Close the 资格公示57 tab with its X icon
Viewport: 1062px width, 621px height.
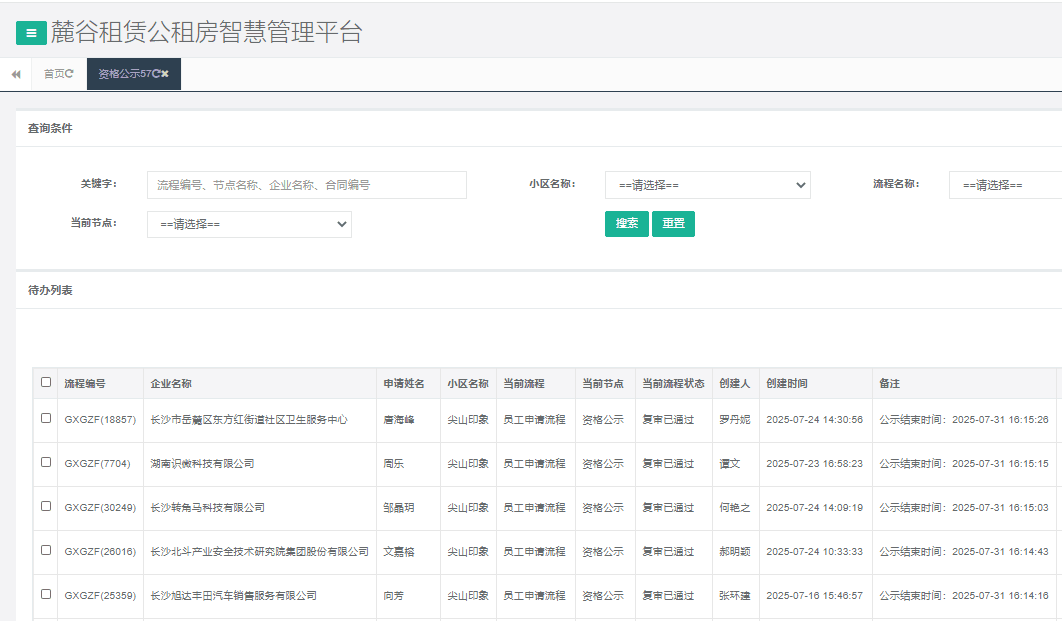[x=165, y=74]
